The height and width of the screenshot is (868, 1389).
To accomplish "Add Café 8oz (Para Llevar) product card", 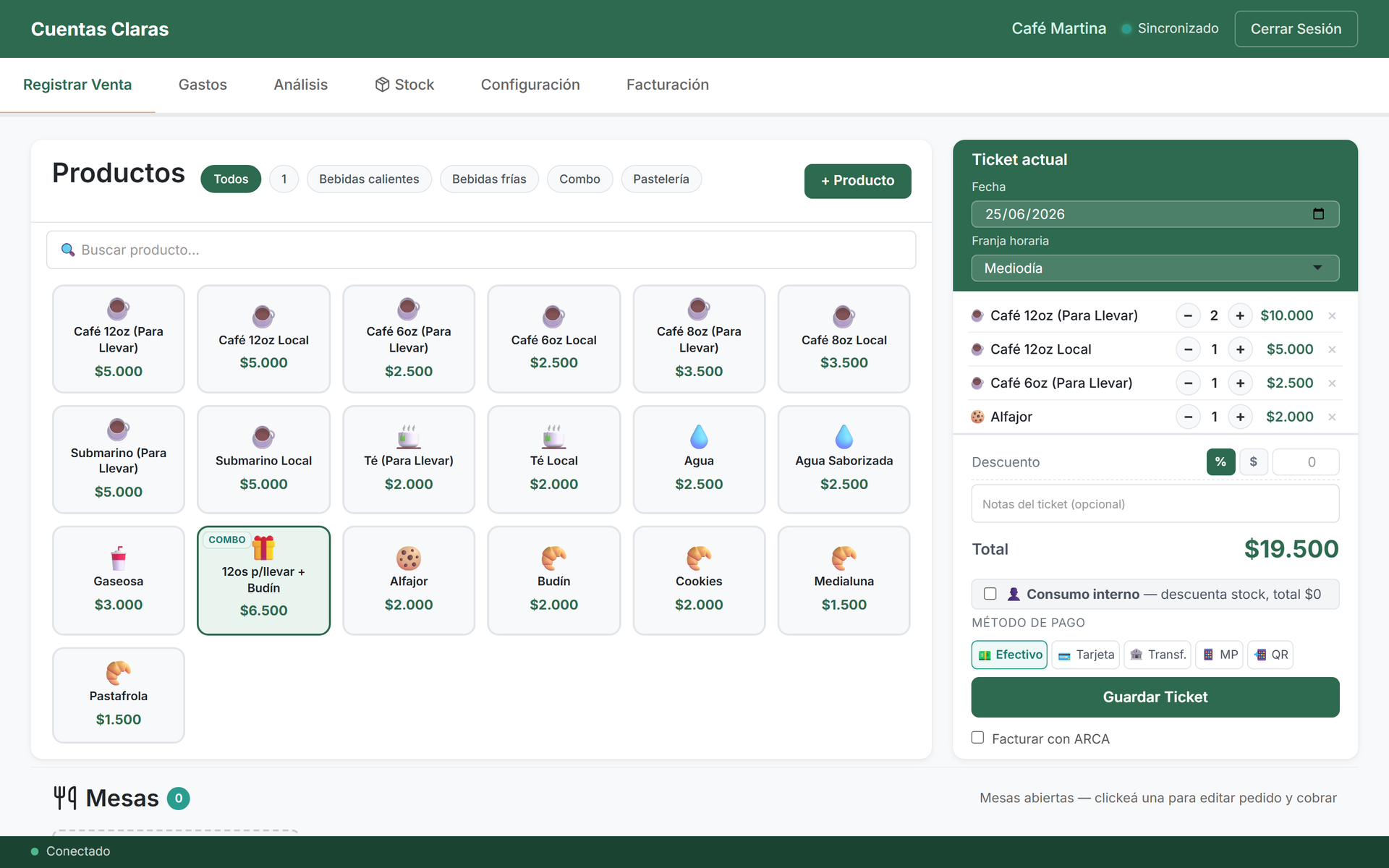I will click(x=699, y=339).
